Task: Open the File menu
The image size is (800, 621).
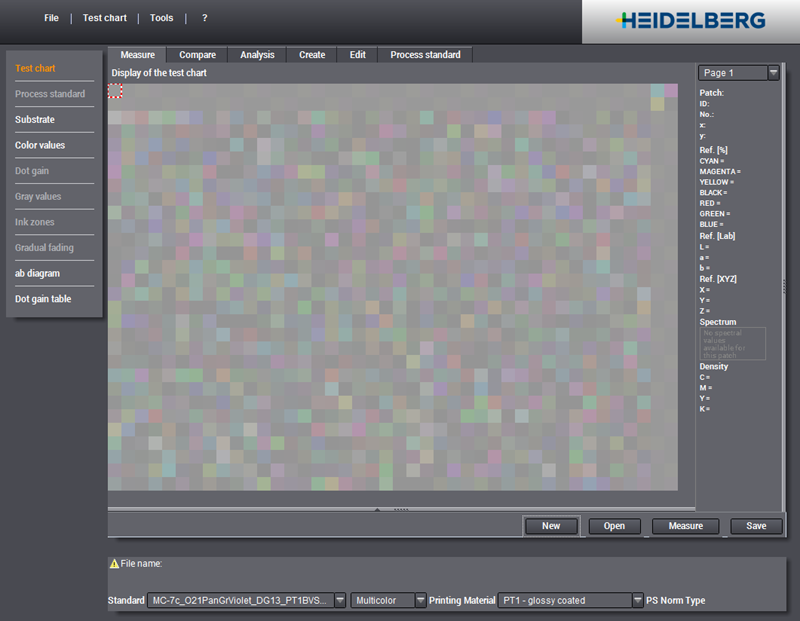Action: tap(50, 17)
